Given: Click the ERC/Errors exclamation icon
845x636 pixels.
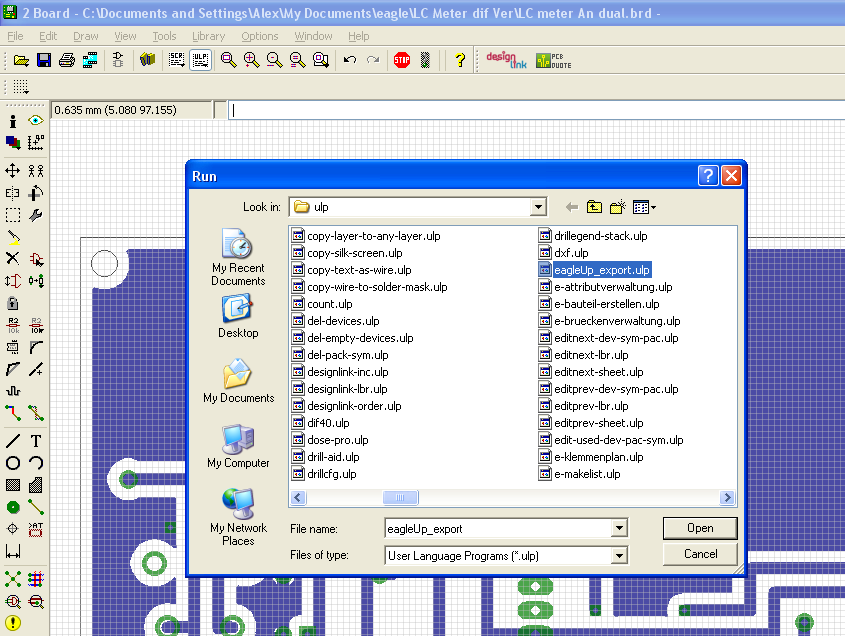Looking at the screenshot, I should coord(13,623).
